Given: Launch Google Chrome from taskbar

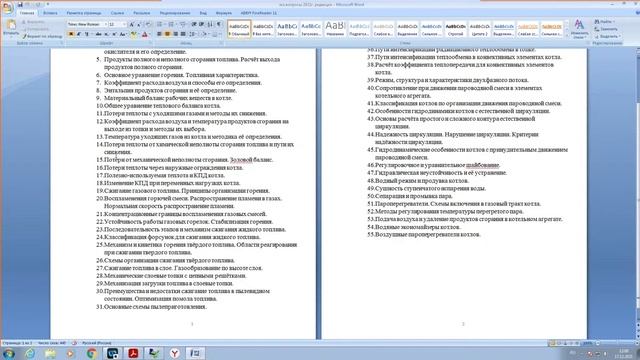Looking at the screenshot, I should click(91, 353).
